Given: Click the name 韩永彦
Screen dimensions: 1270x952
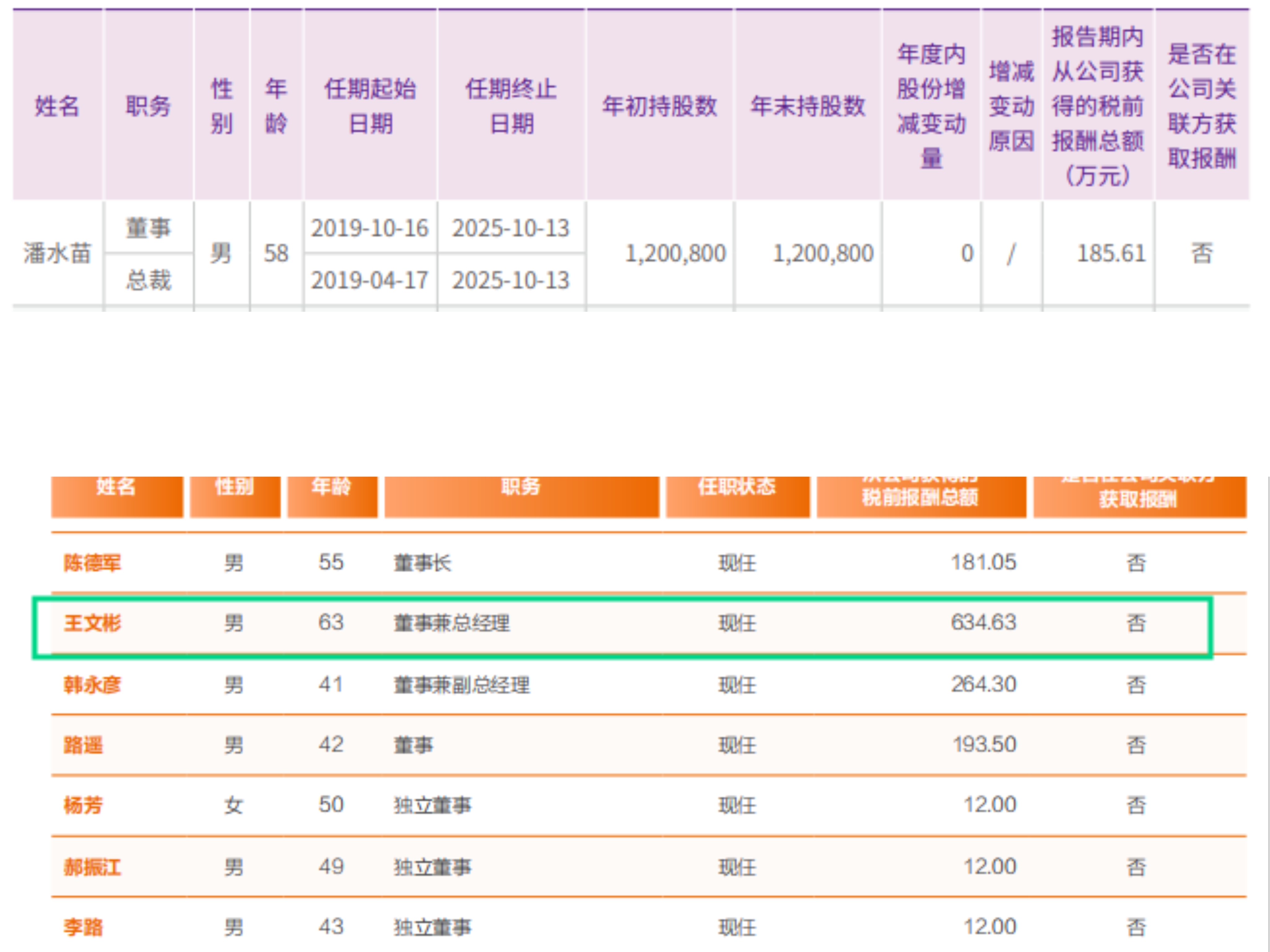Looking at the screenshot, I should (x=92, y=684).
